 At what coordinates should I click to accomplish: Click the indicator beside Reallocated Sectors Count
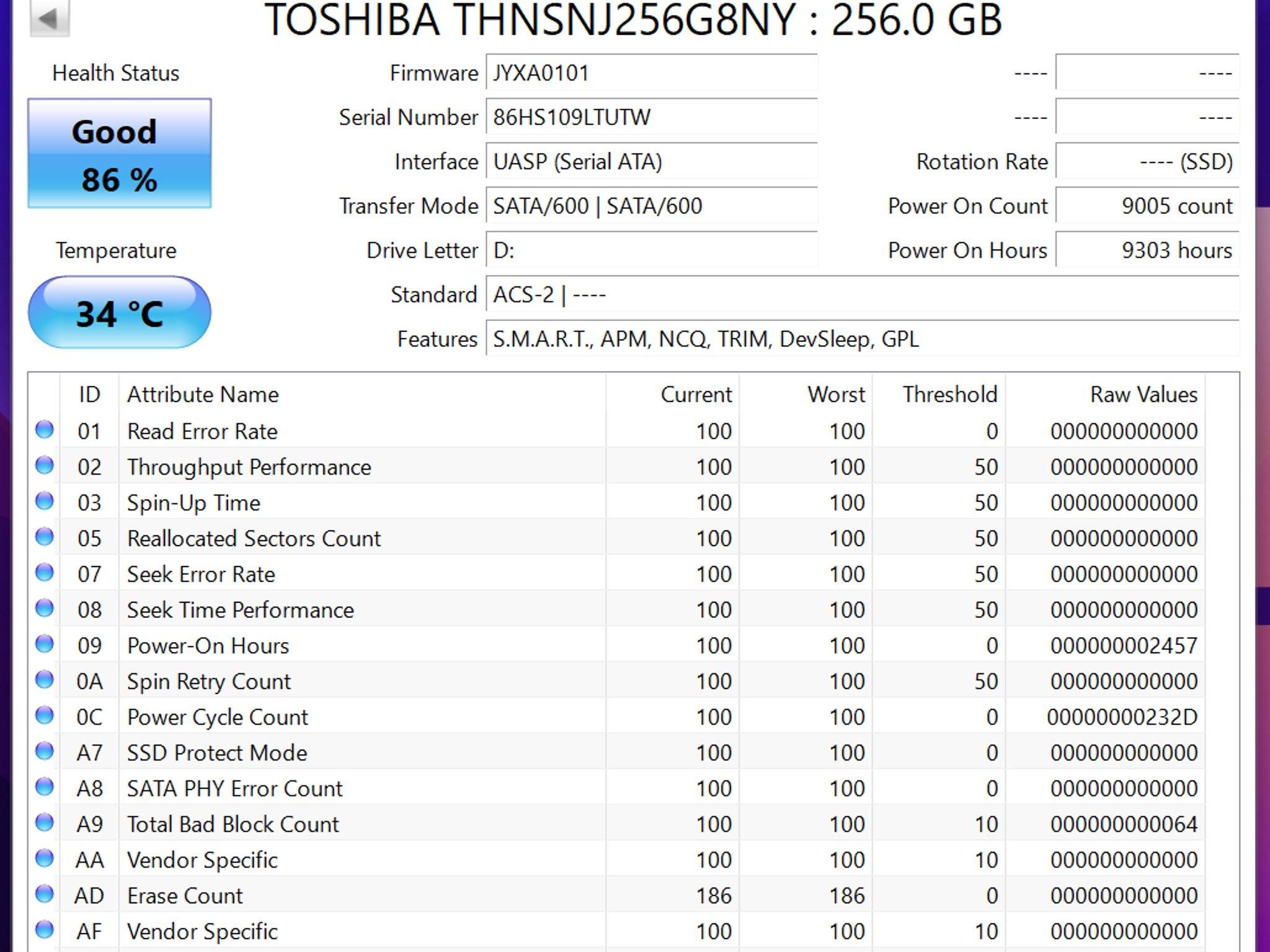[x=44, y=538]
